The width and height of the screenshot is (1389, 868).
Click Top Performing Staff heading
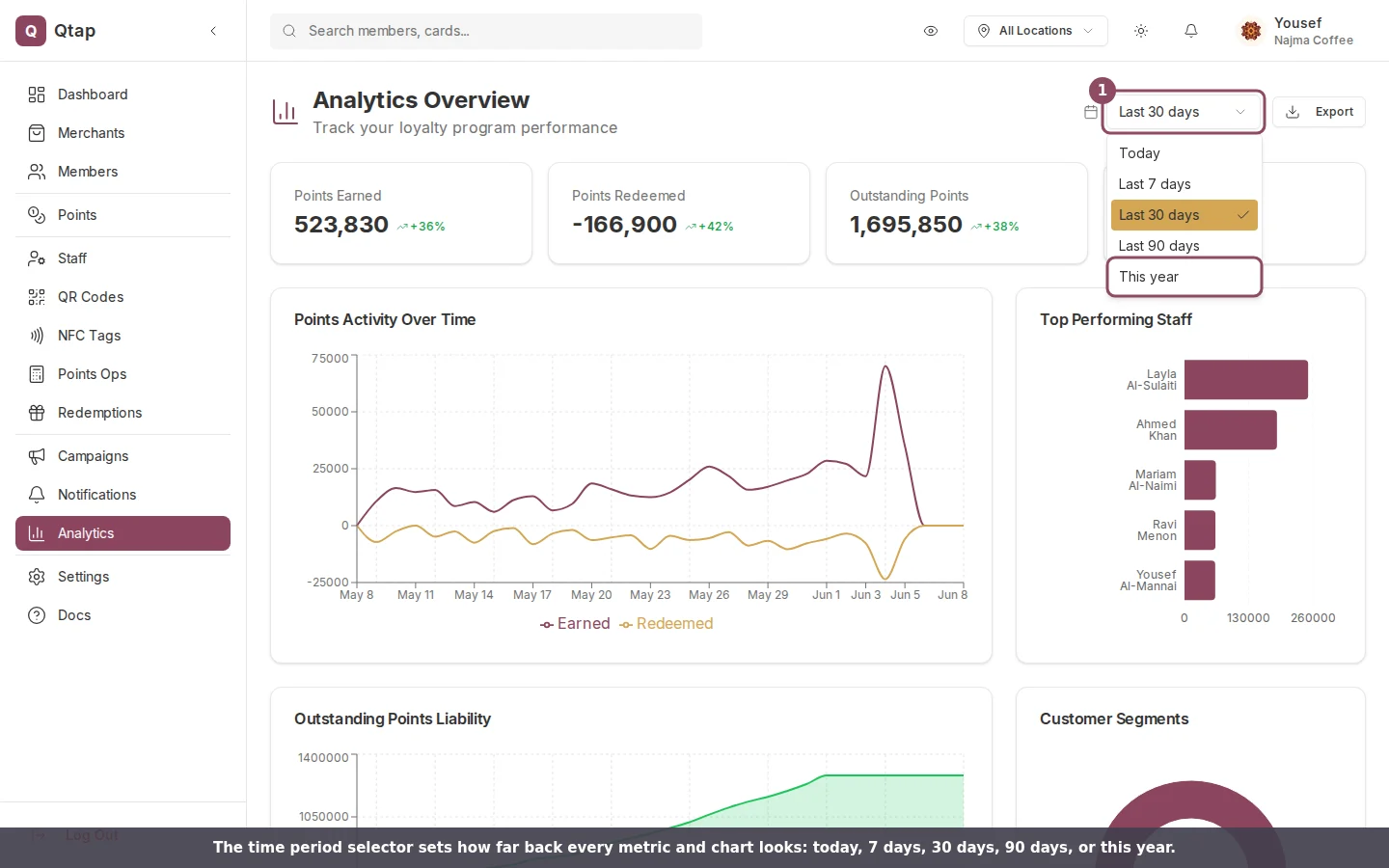tap(1116, 319)
